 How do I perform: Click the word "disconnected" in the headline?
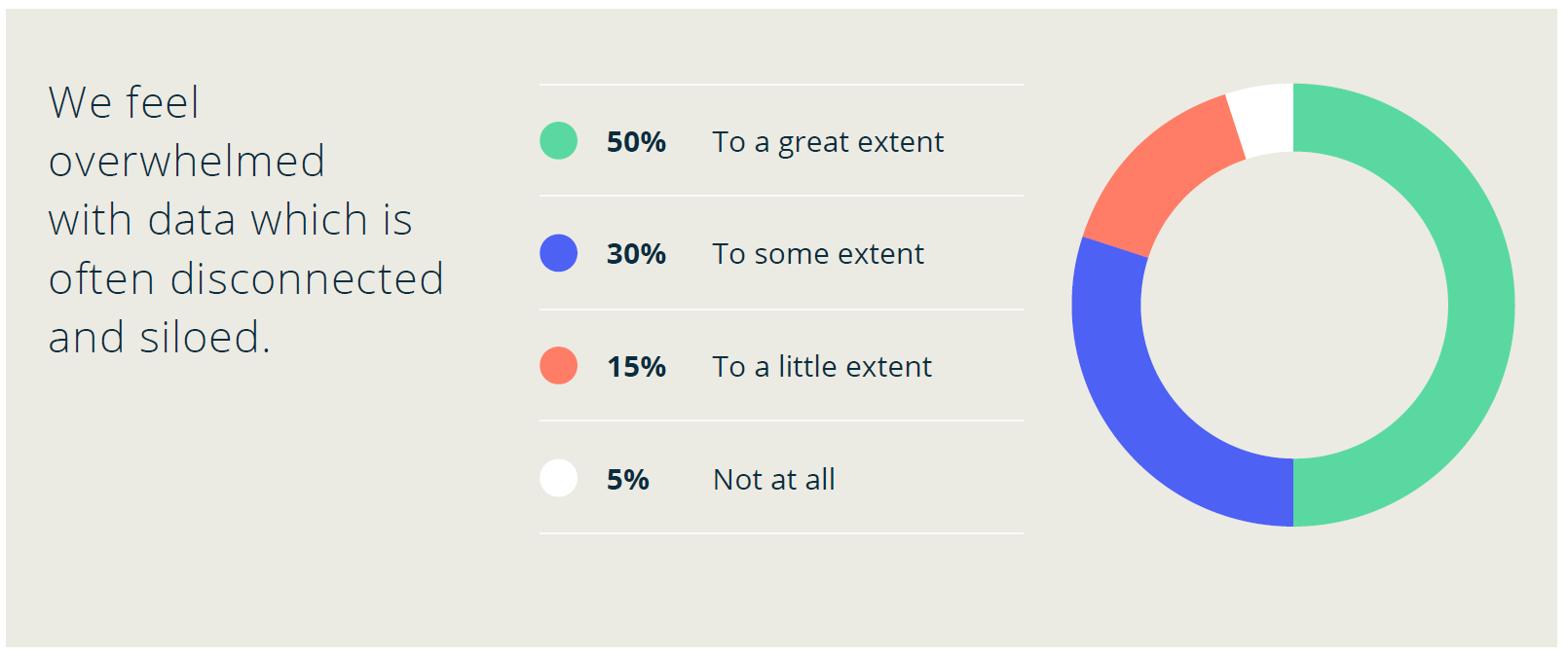click(307, 279)
